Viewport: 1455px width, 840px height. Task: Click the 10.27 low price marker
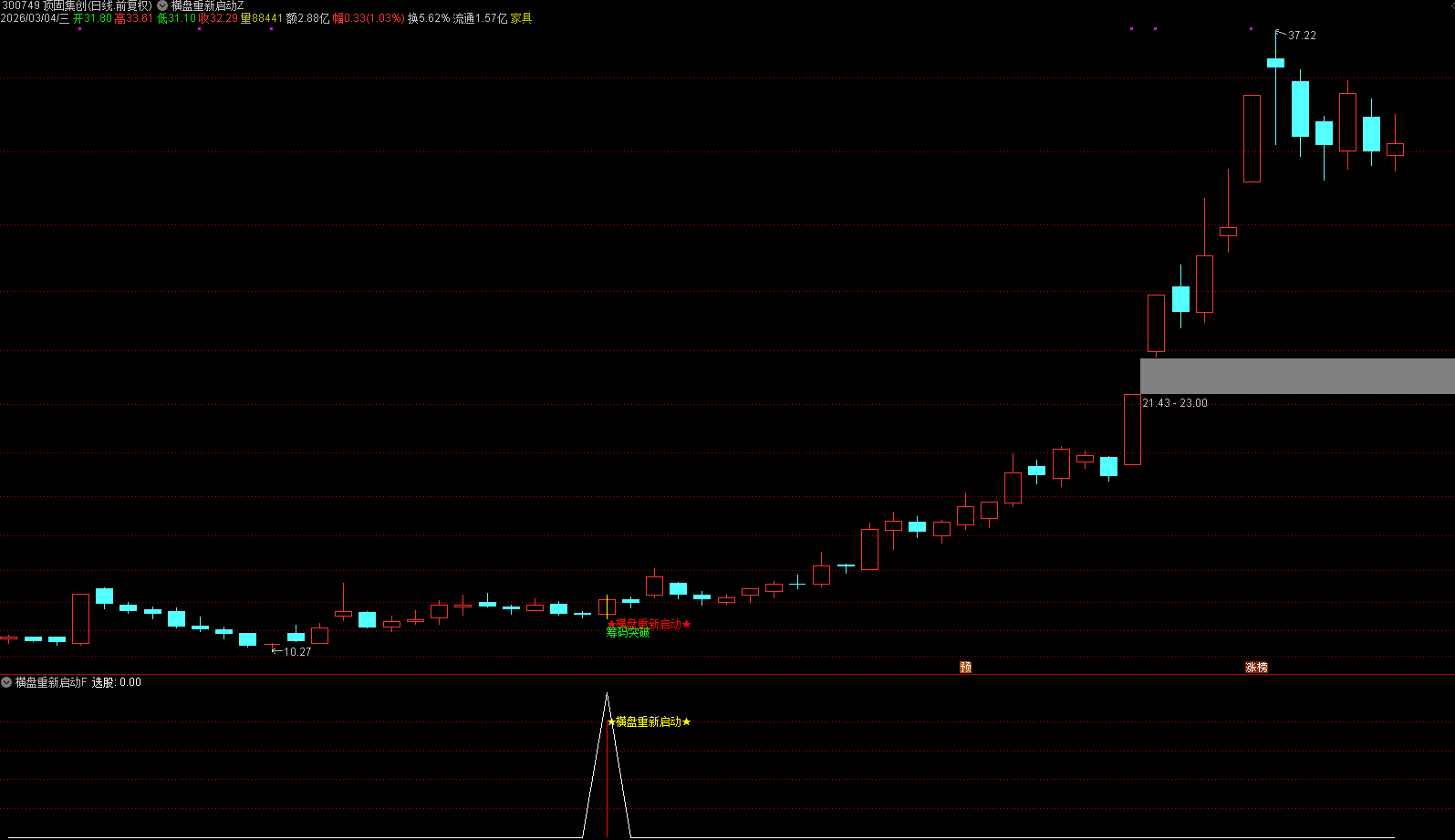coord(296,652)
